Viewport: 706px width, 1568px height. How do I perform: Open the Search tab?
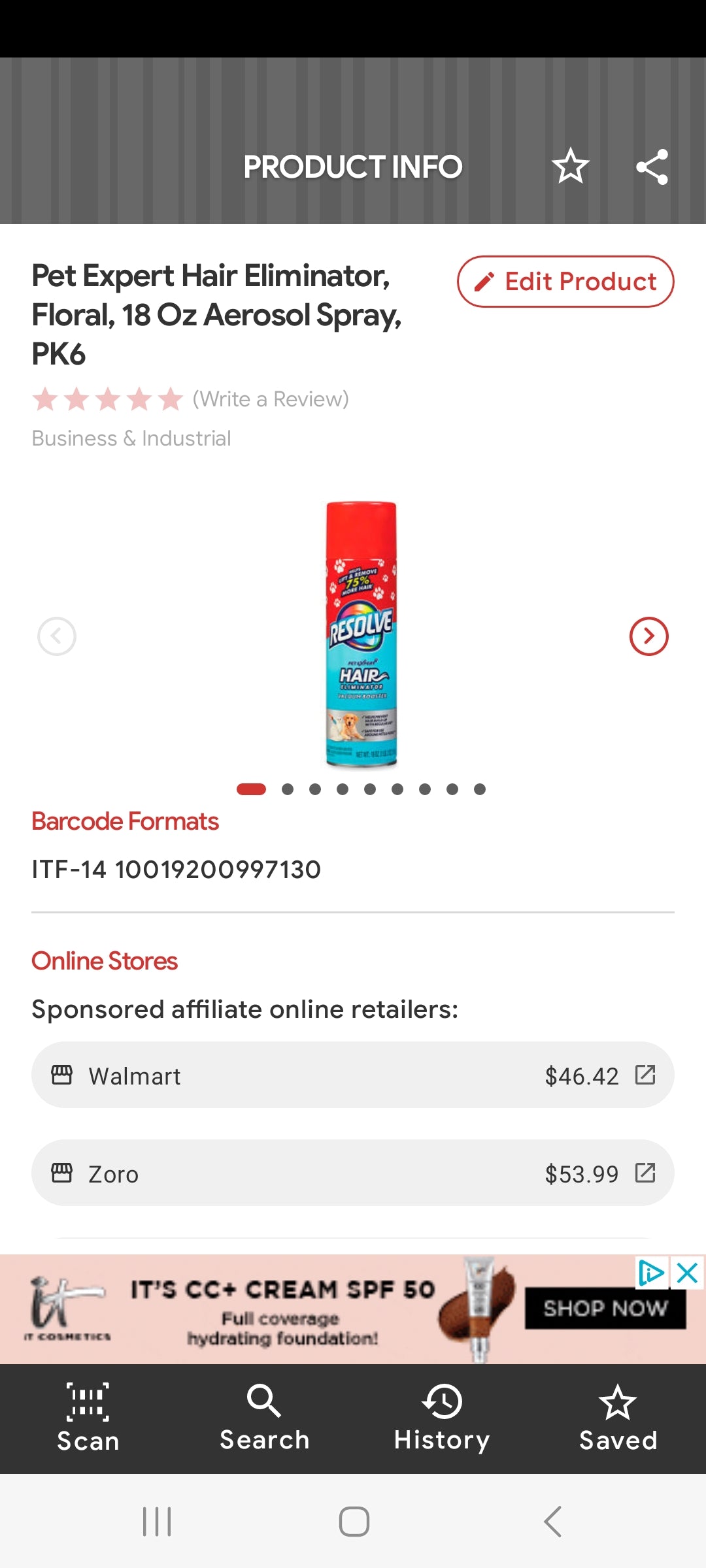click(x=264, y=1418)
